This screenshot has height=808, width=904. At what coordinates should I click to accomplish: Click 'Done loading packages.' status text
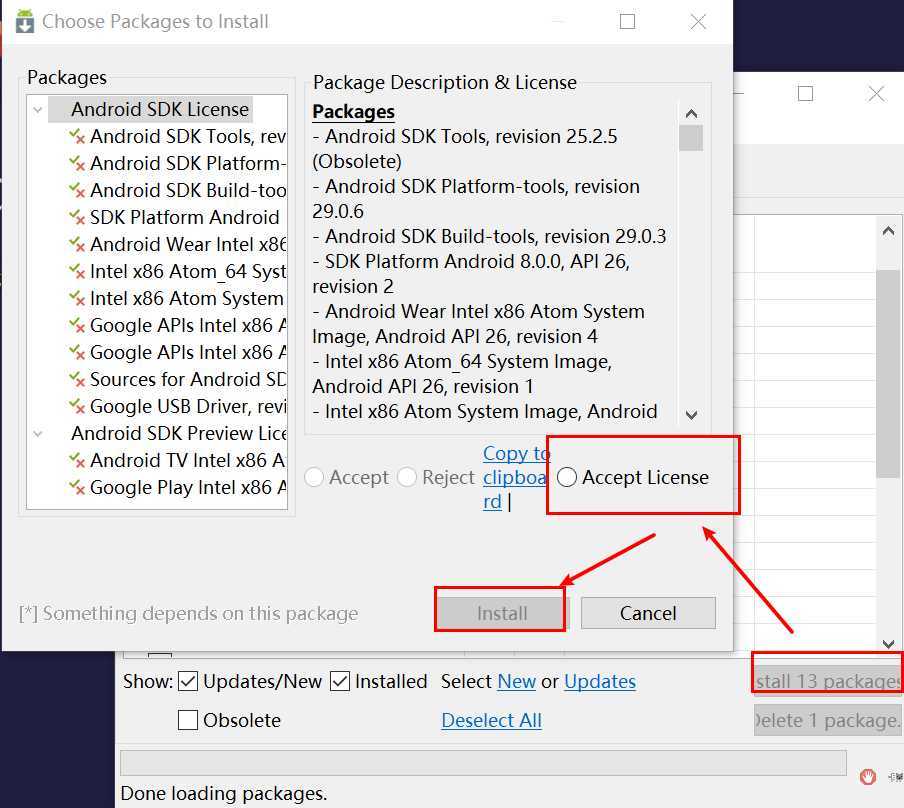click(224, 794)
